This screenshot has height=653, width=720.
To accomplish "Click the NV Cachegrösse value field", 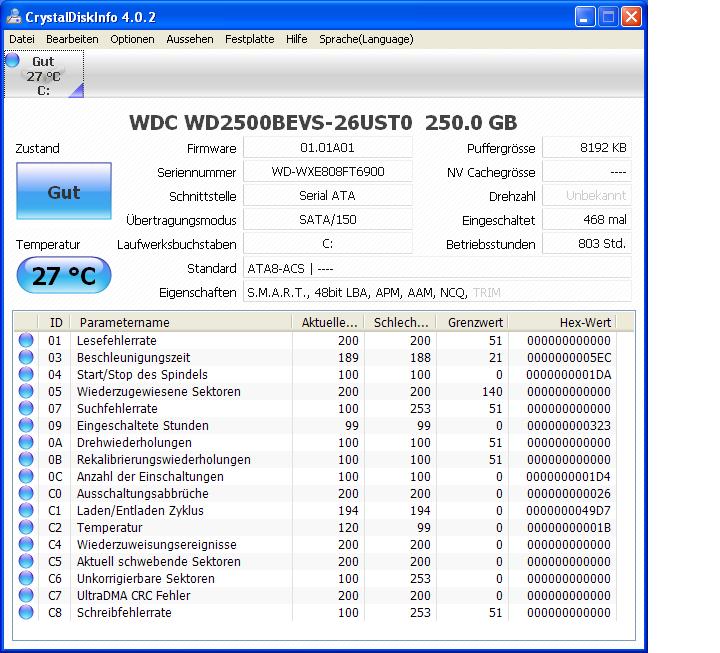I will click(x=587, y=172).
